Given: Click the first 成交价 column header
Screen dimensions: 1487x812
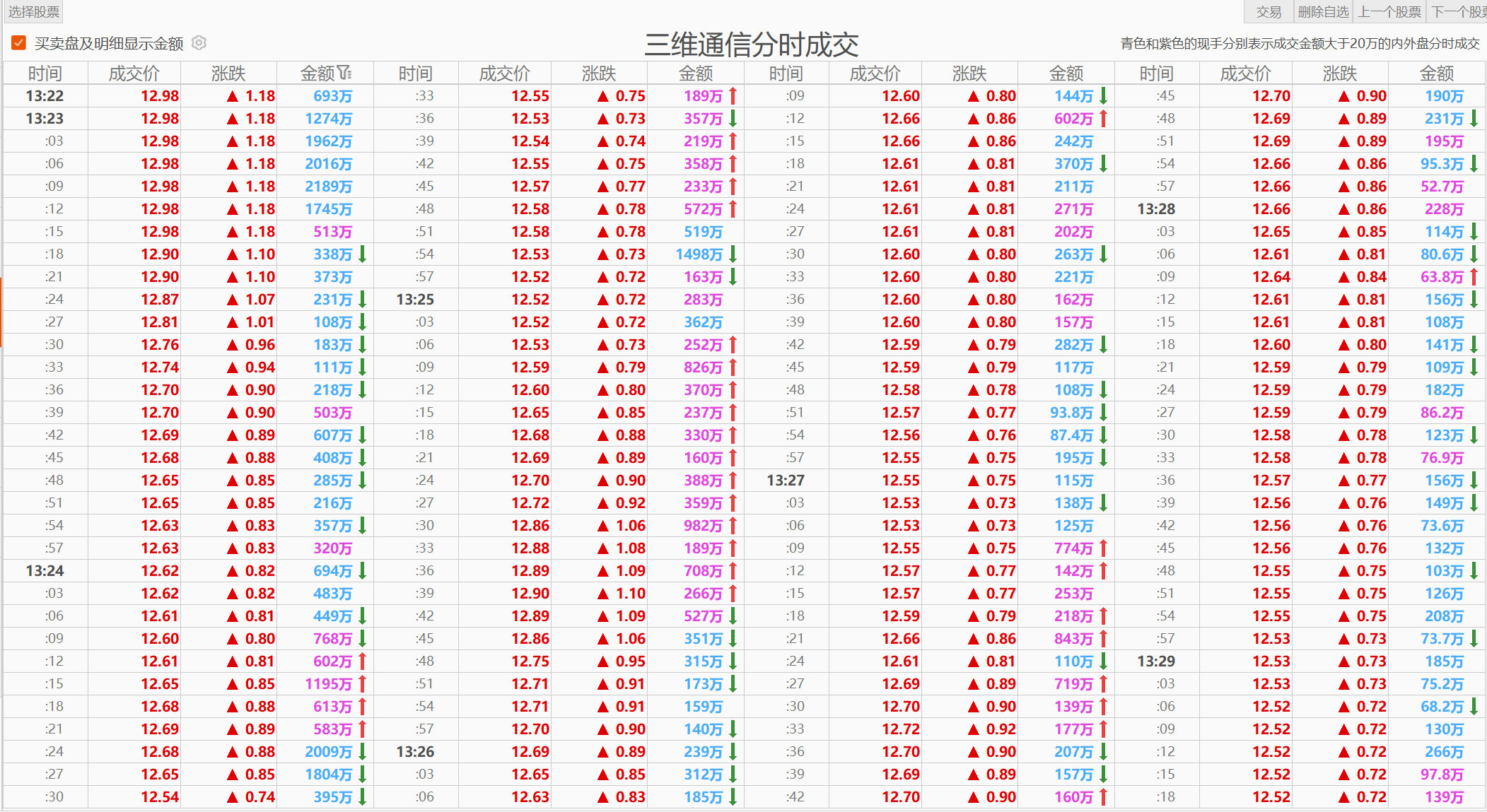Looking at the screenshot, I should pos(134,73).
